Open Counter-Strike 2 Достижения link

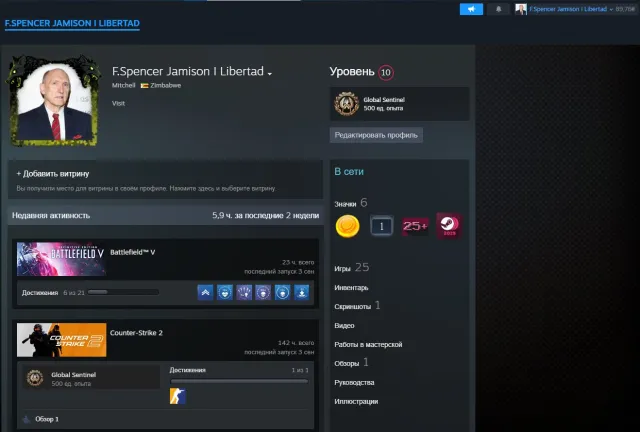[187, 370]
